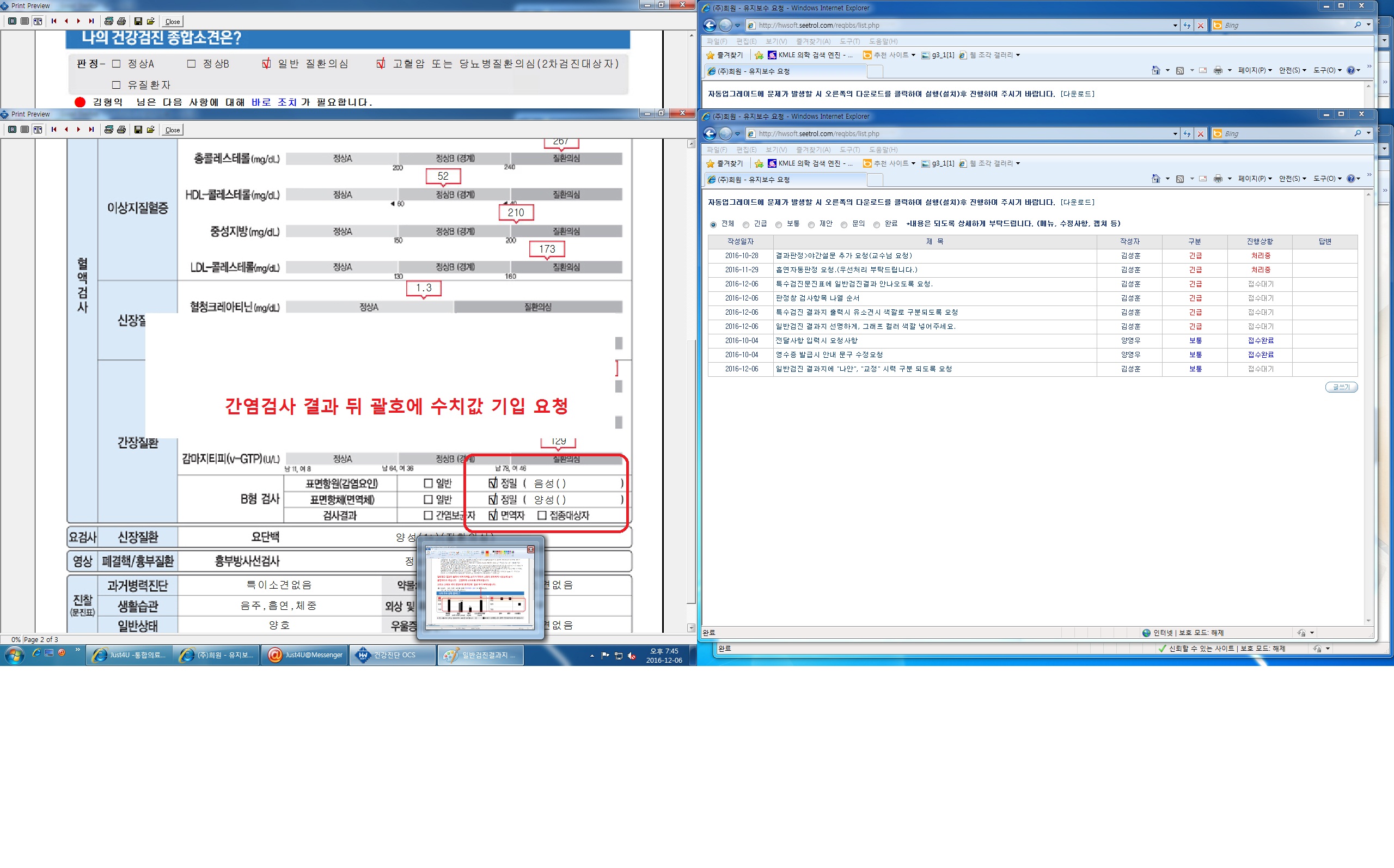Screen dimensions: 1394x868
Task: Open file using folder icon in lower toolbar
Action: coord(151,130)
